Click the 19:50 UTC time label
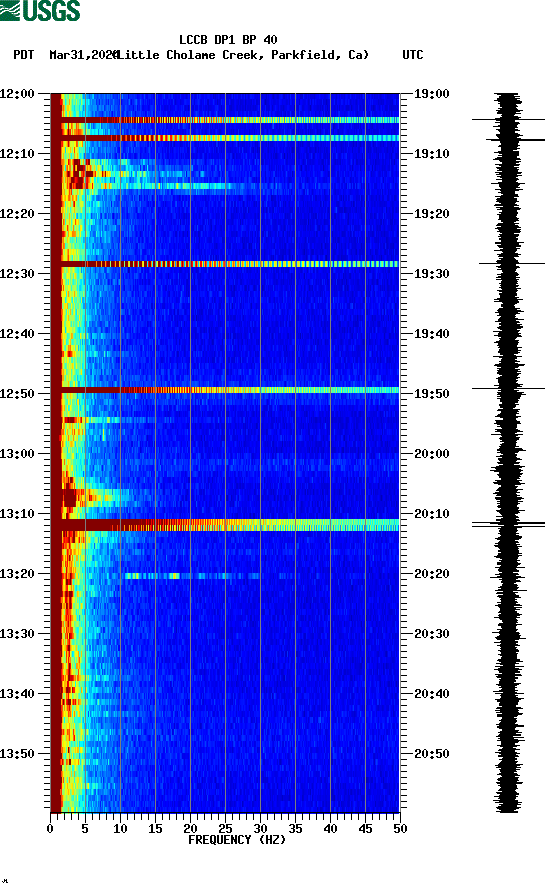The height and width of the screenshot is (892, 552). click(432, 394)
